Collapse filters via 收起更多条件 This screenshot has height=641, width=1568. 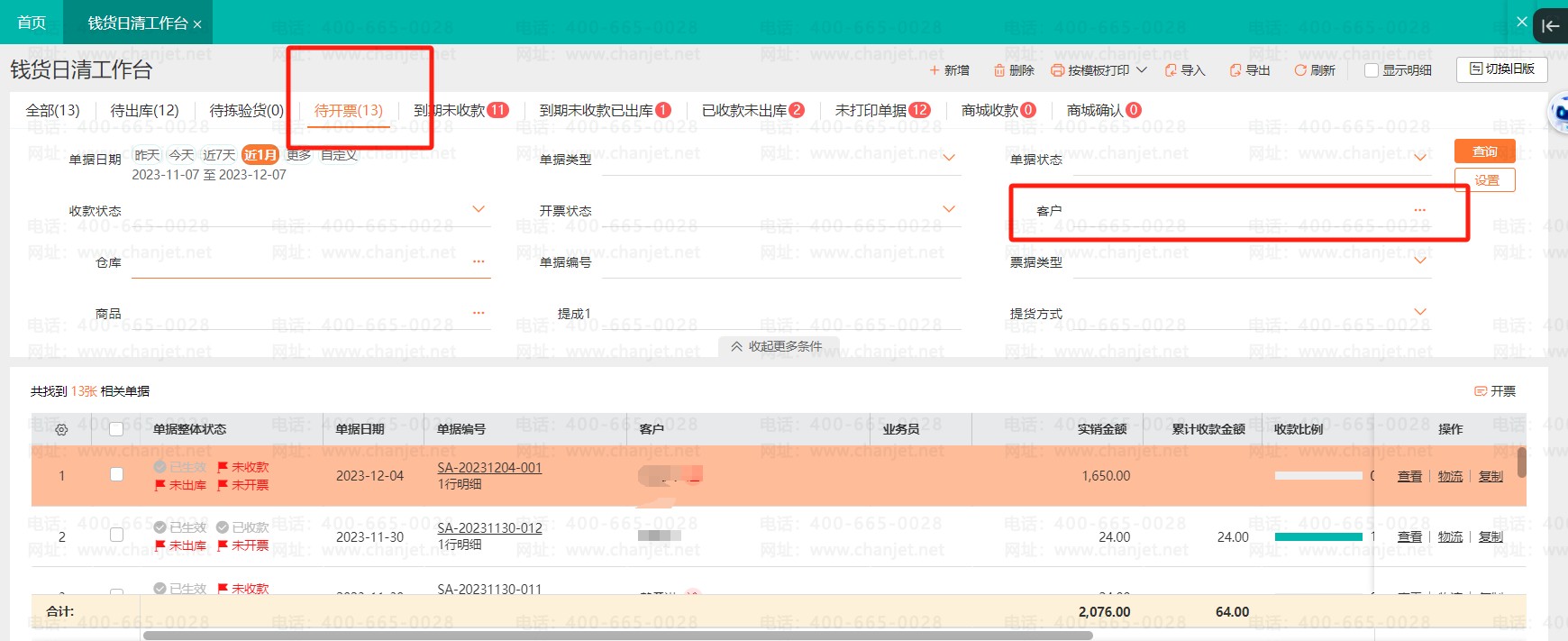tap(777, 346)
